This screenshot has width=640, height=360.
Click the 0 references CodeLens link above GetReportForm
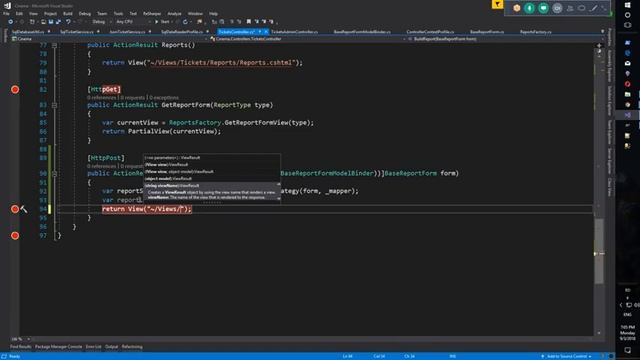click(101, 98)
